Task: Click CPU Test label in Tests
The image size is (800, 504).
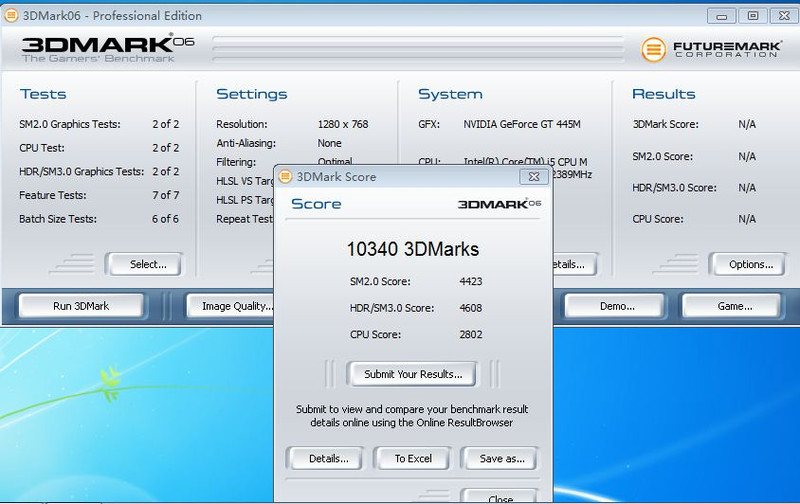Action: coord(42,148)
